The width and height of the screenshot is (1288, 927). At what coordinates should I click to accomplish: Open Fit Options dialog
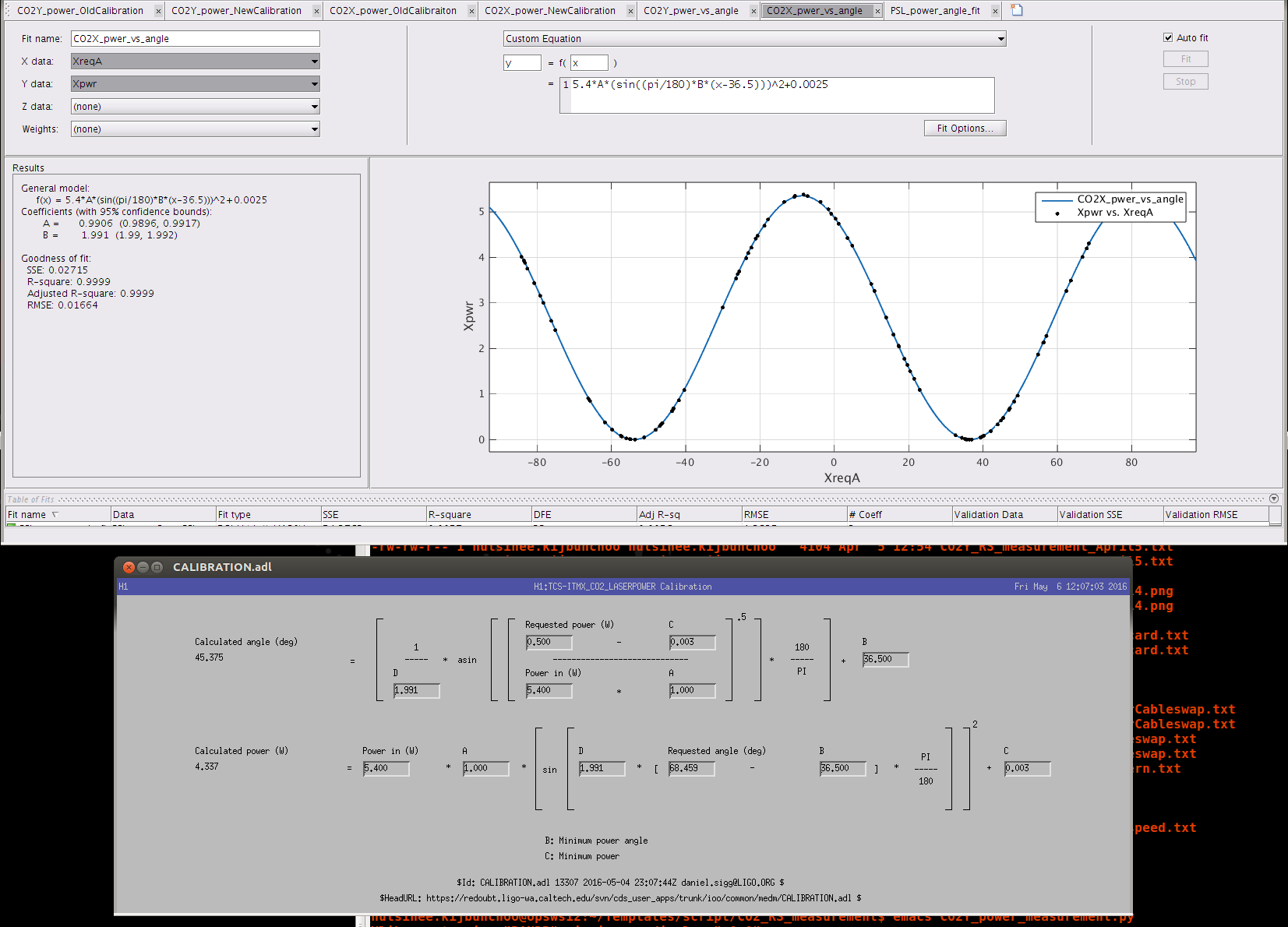965,129
